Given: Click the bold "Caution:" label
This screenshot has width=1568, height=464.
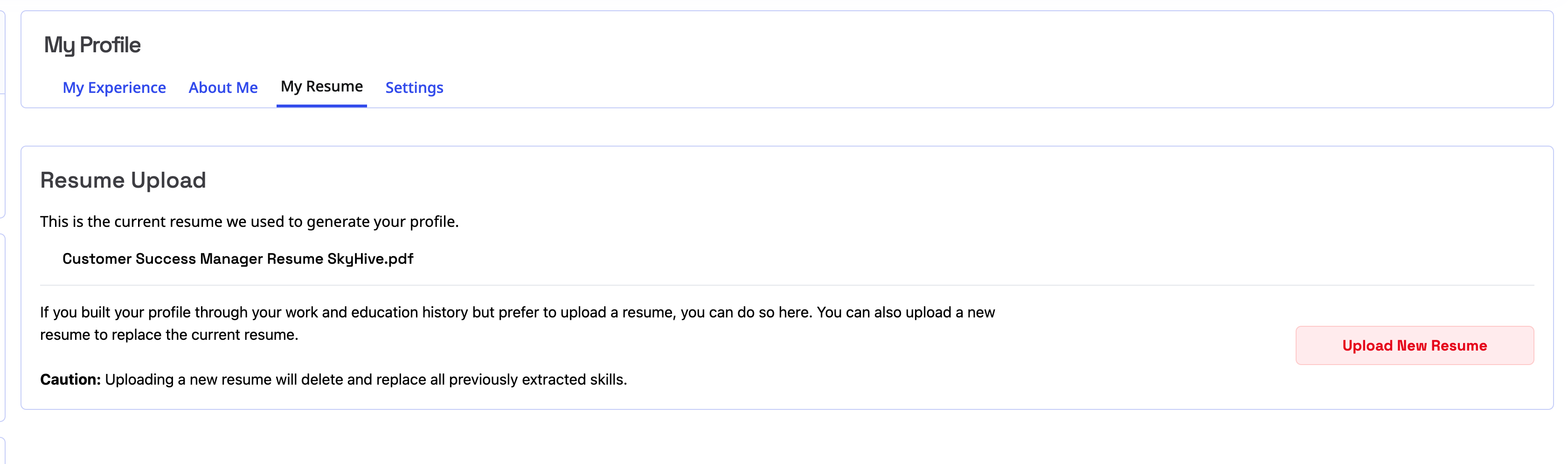Looking at the screenshot, I should (70, 380).
